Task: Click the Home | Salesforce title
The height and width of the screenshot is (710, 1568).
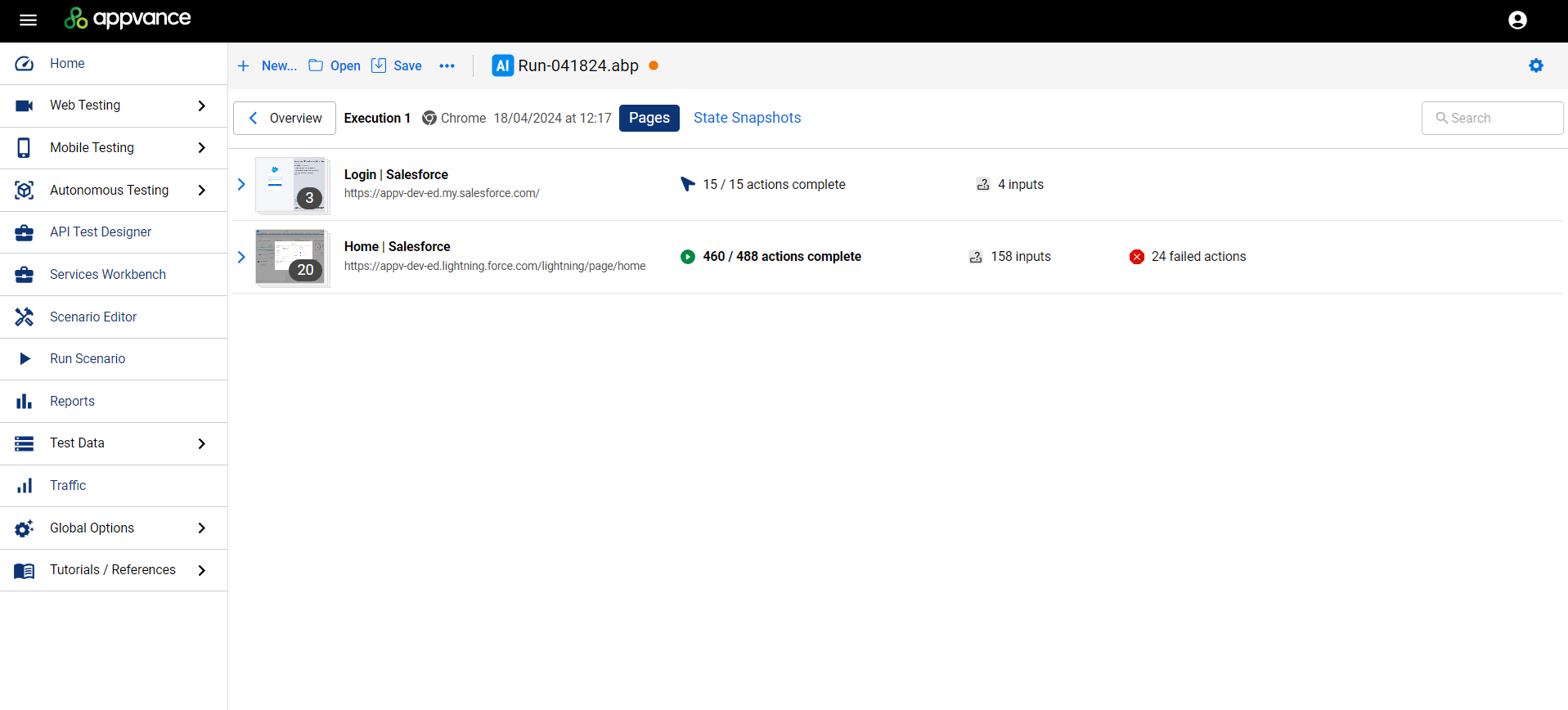Action: pos(397,246)
